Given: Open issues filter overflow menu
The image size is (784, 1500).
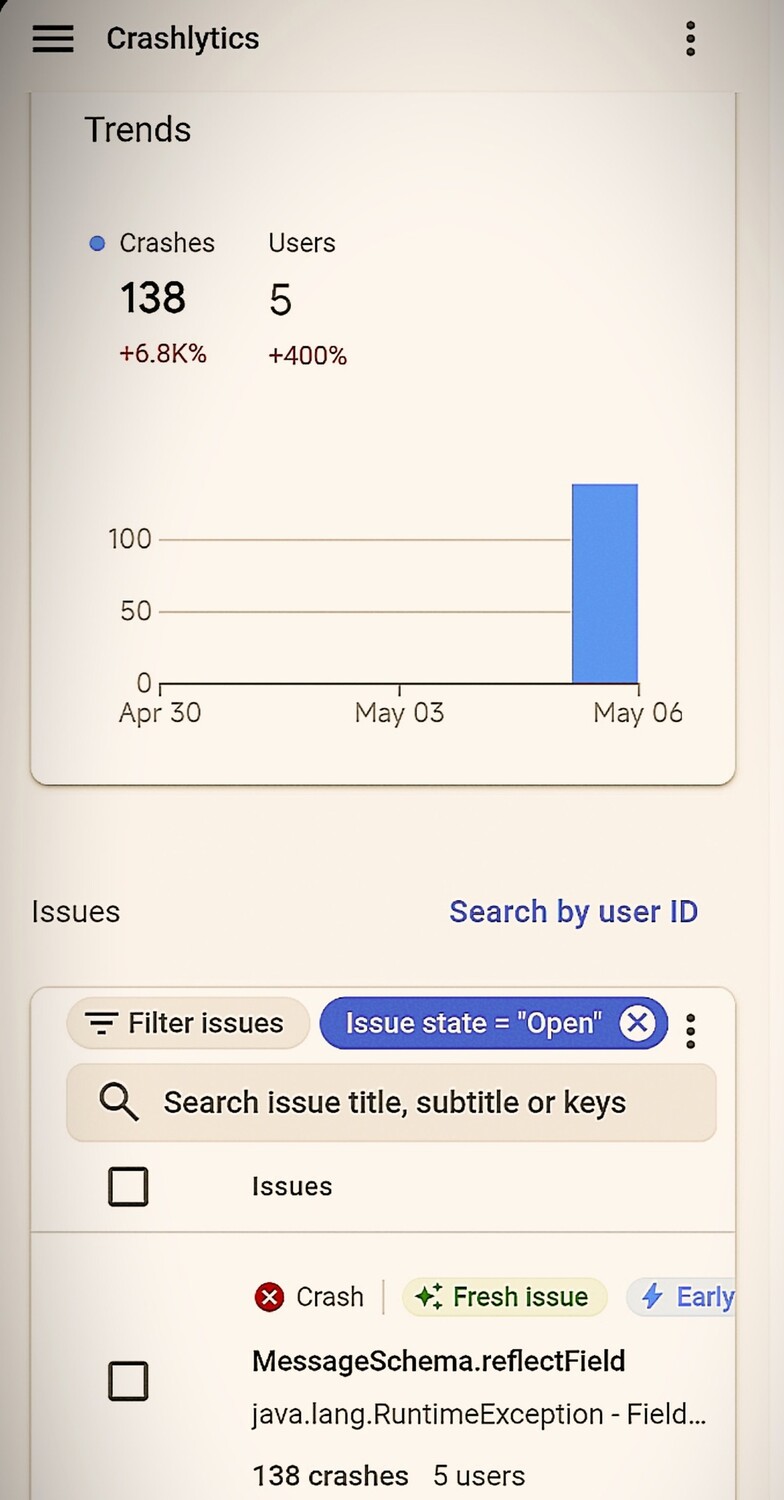Looking at the screenshot, I should 690,1030.
